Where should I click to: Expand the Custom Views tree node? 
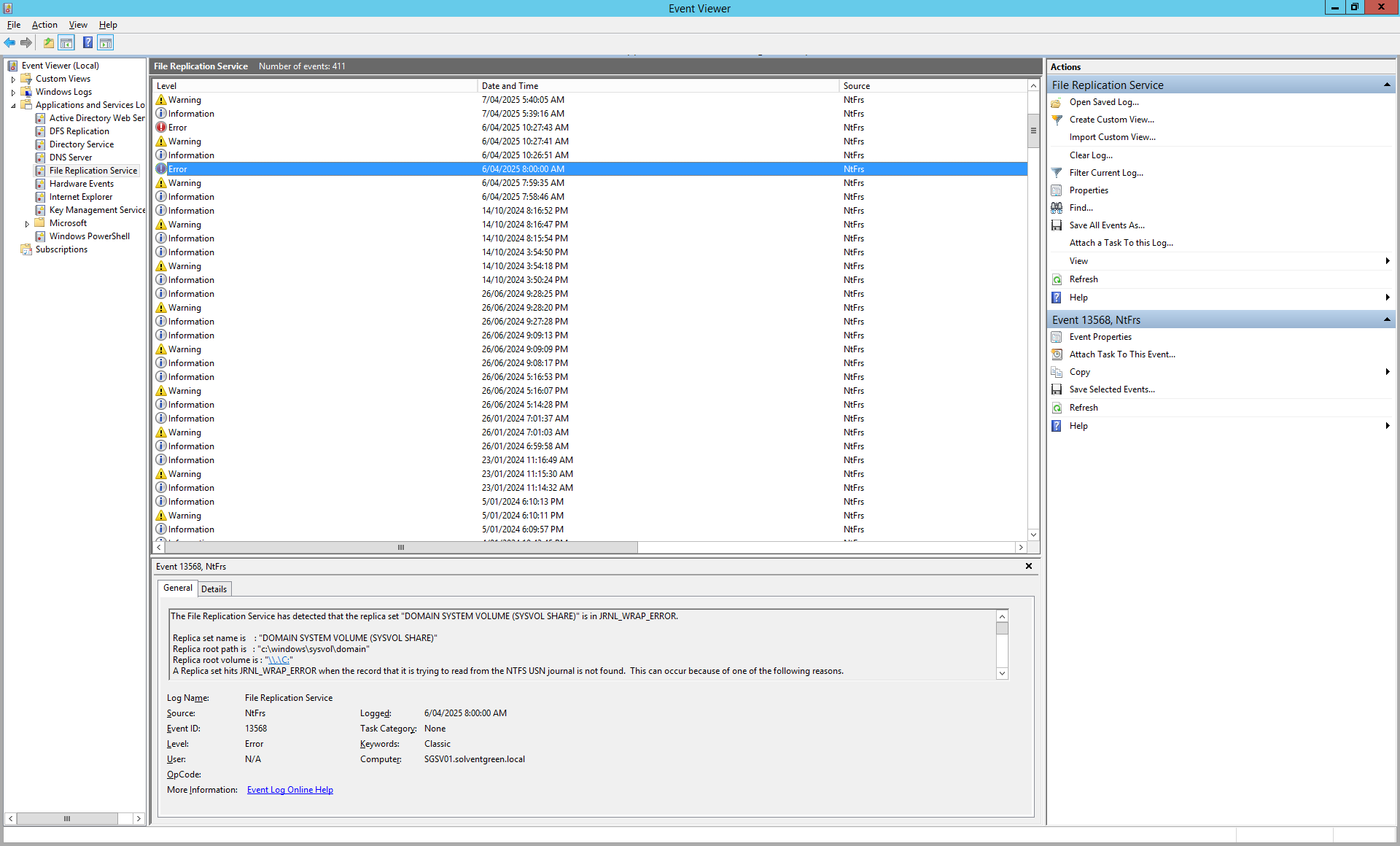click(13, 79)
